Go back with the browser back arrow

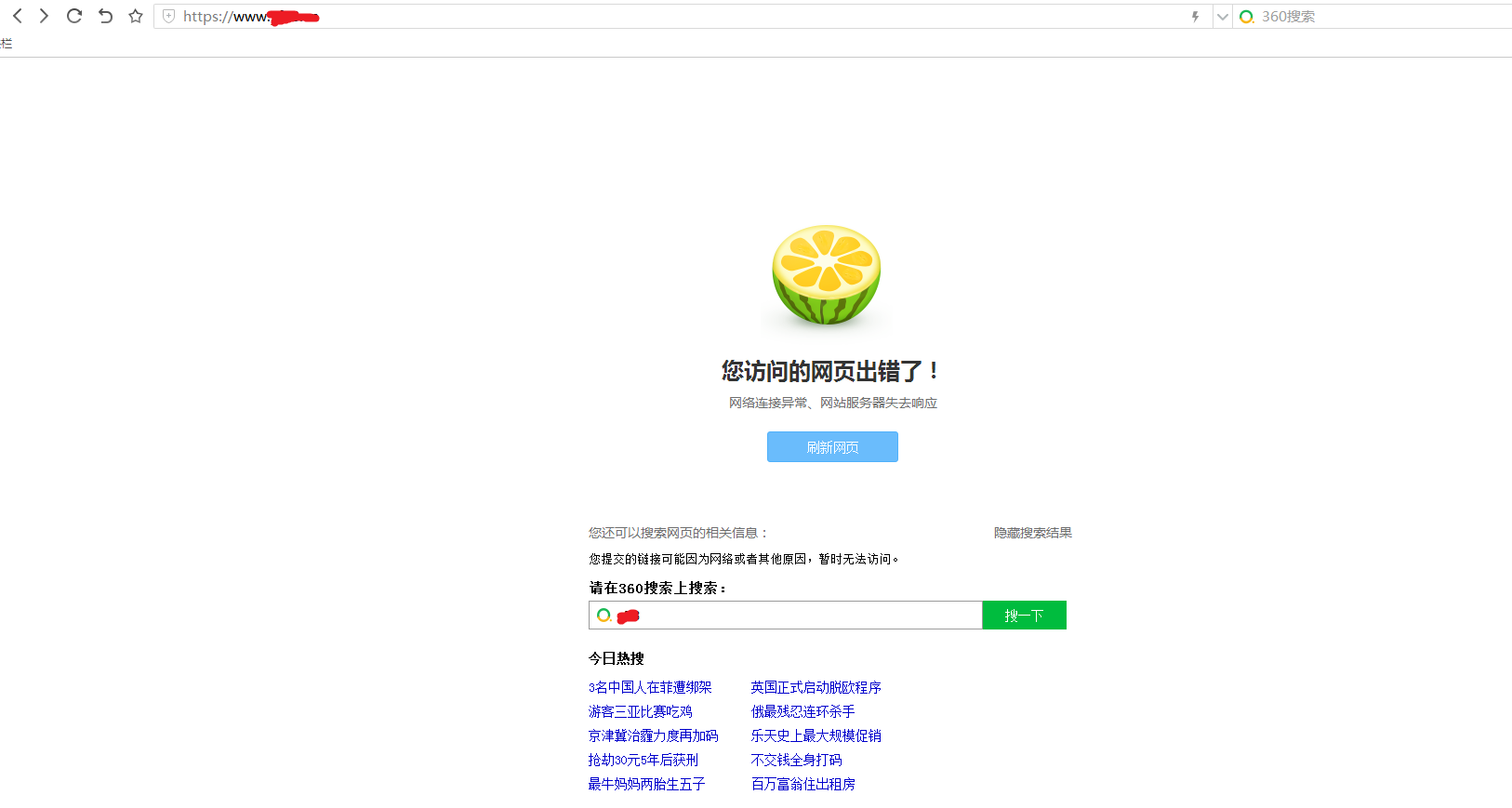point(17,16)
